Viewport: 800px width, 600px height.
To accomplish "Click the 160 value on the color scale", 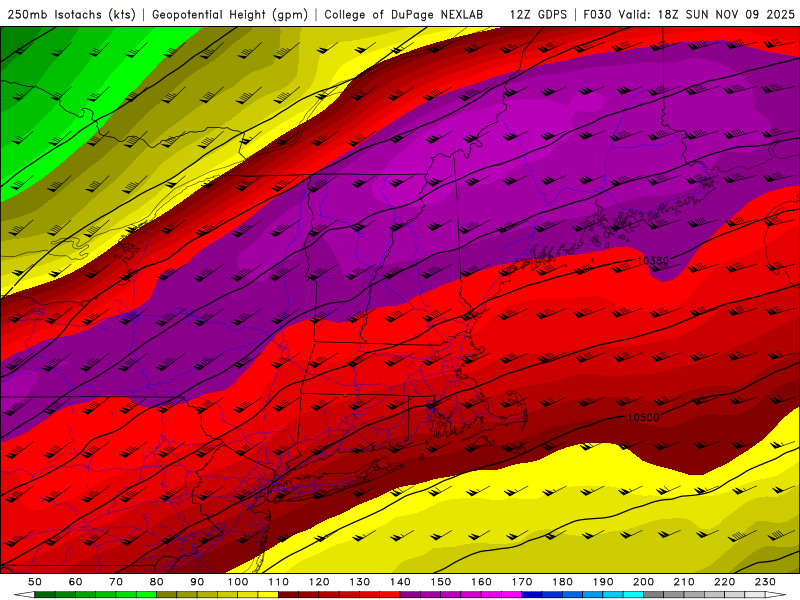I will [481, 582].
